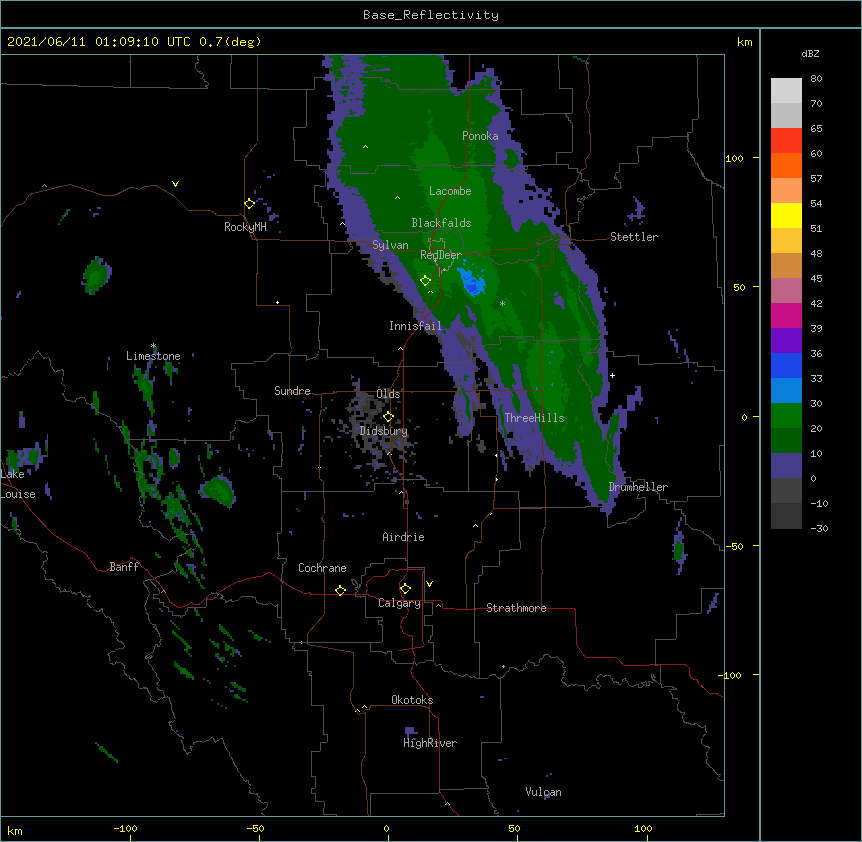Viewport: 862px width, 842px height.
Task: Click the Olds label
Action: pos(388,394)
